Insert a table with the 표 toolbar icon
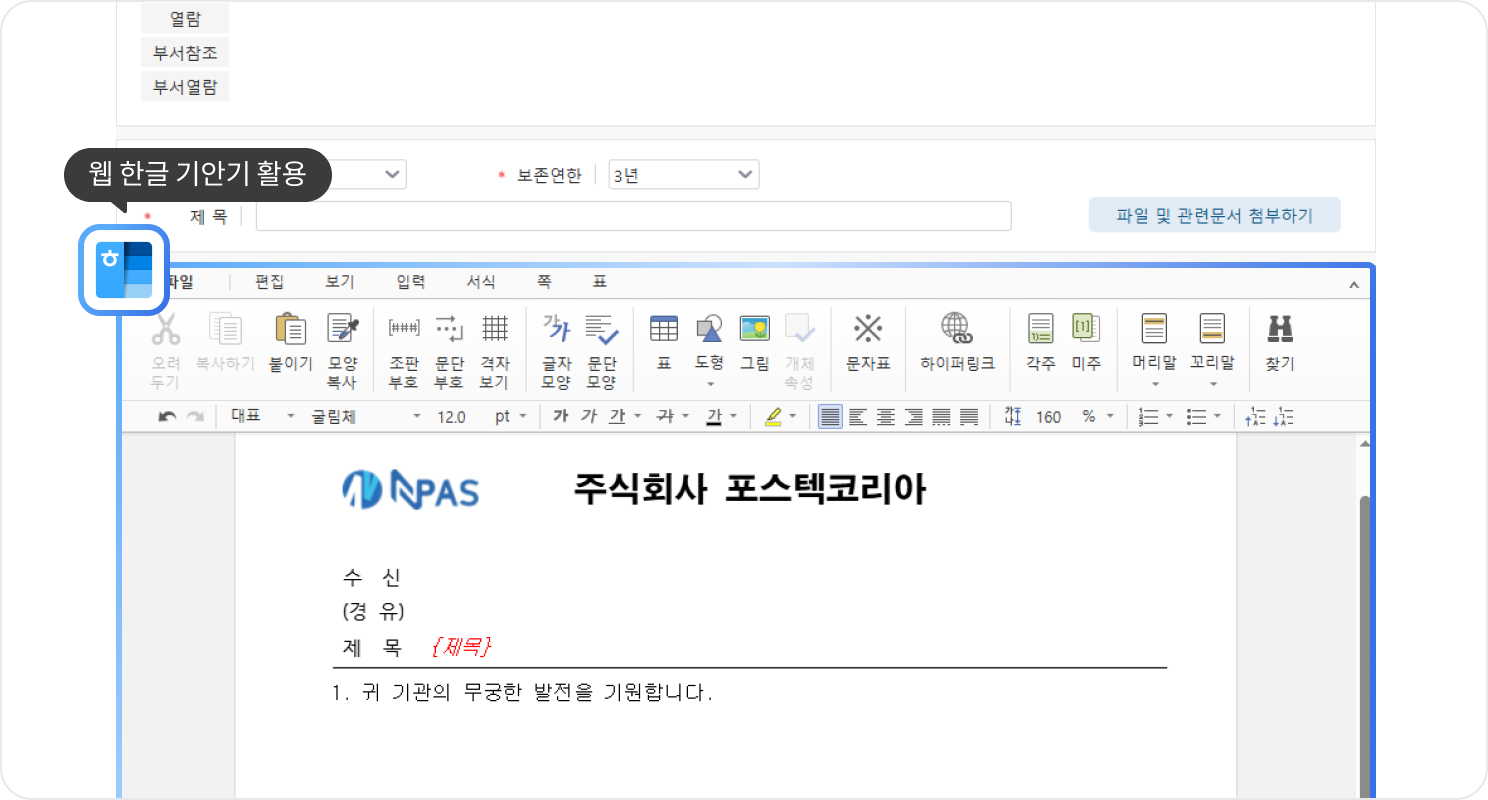This screenshot has height=800, width=1488. point(663,343)
